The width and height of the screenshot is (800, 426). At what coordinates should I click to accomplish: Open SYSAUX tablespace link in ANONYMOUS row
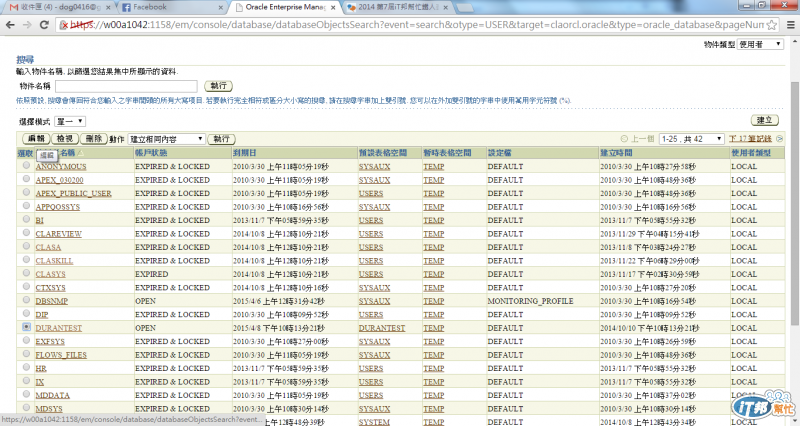pos(374,167)
